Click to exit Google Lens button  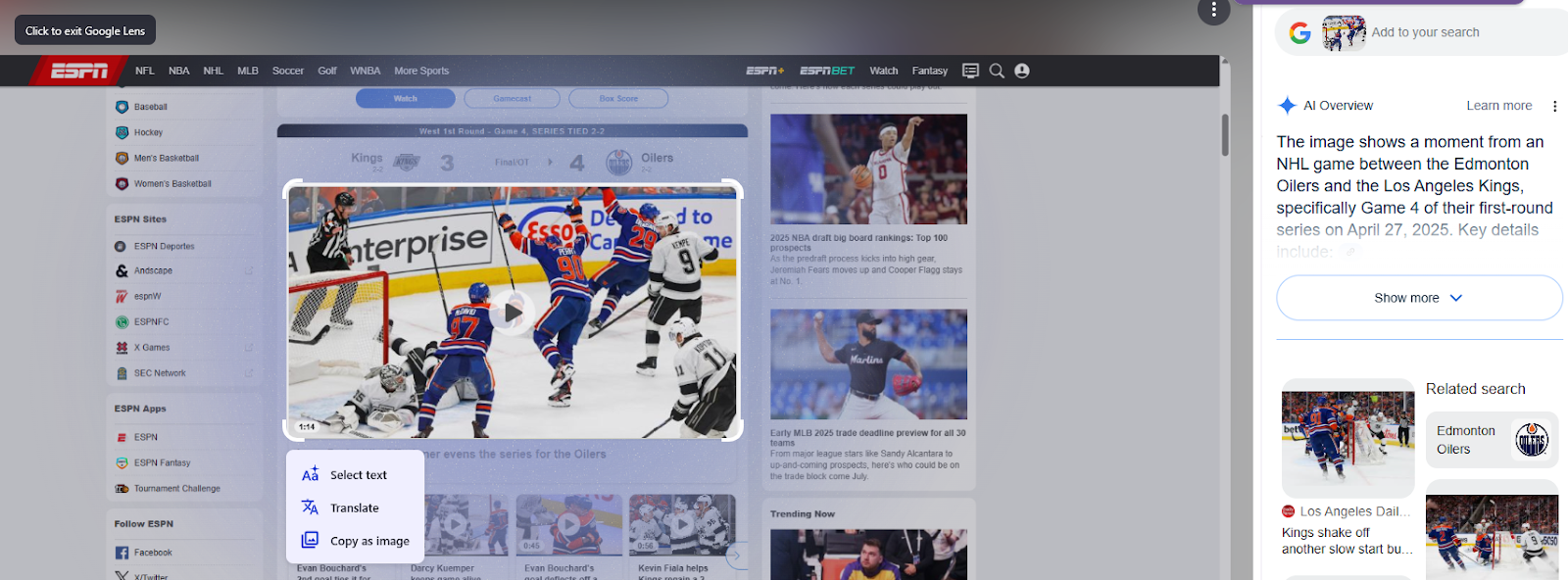point(85,30)
